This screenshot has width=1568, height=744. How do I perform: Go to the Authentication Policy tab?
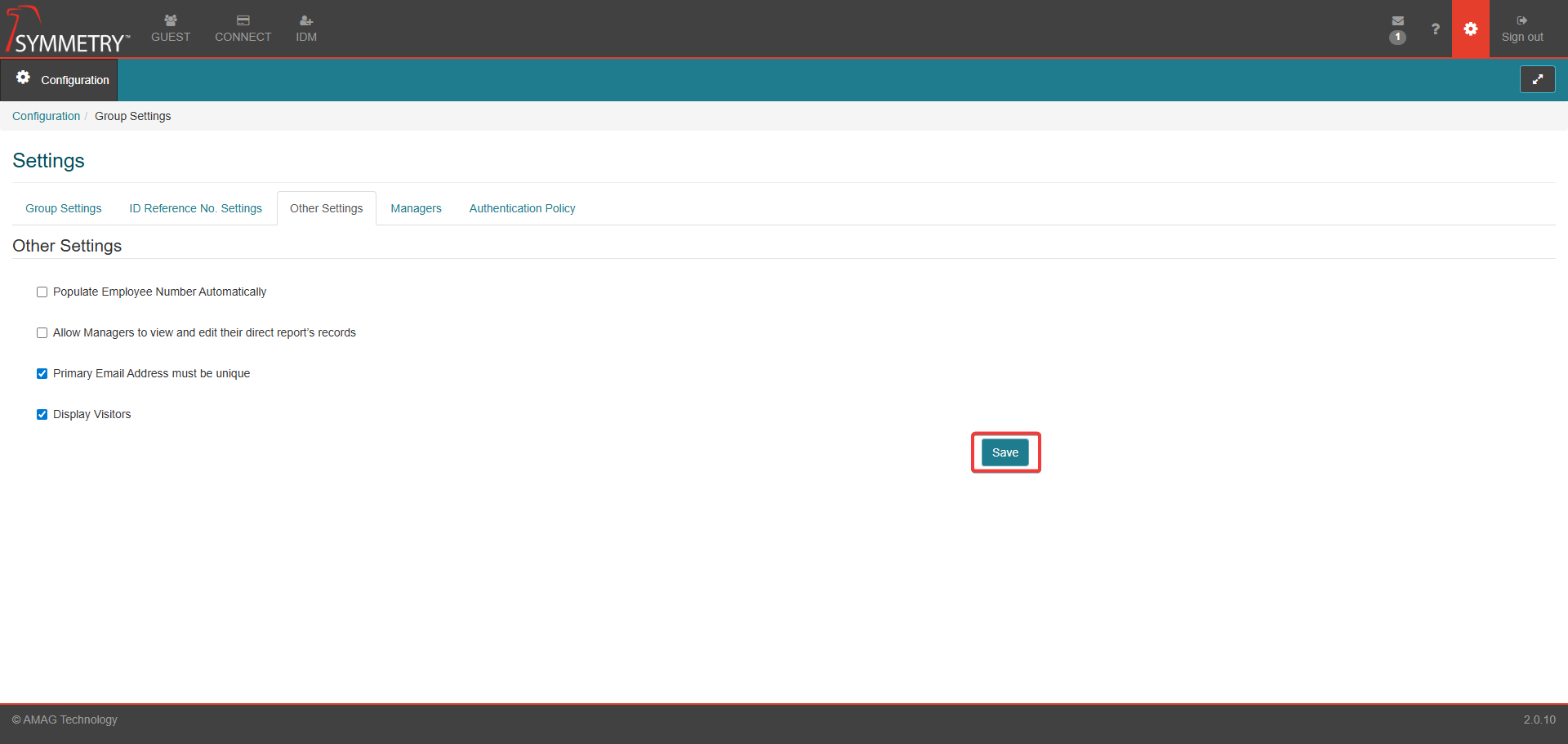point(522,208)
